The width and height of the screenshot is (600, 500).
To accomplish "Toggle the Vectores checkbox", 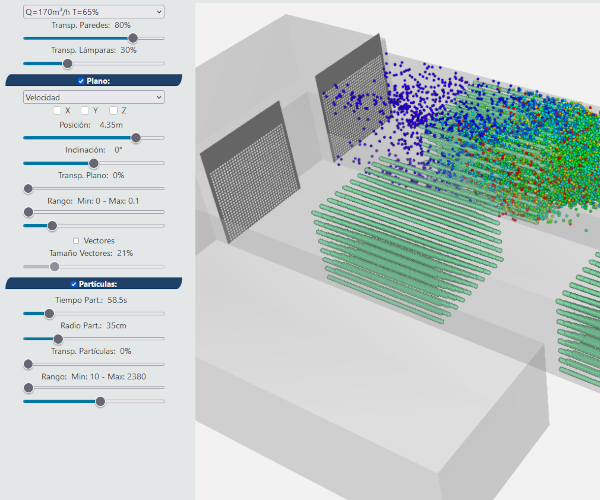I will click(77, 241).
